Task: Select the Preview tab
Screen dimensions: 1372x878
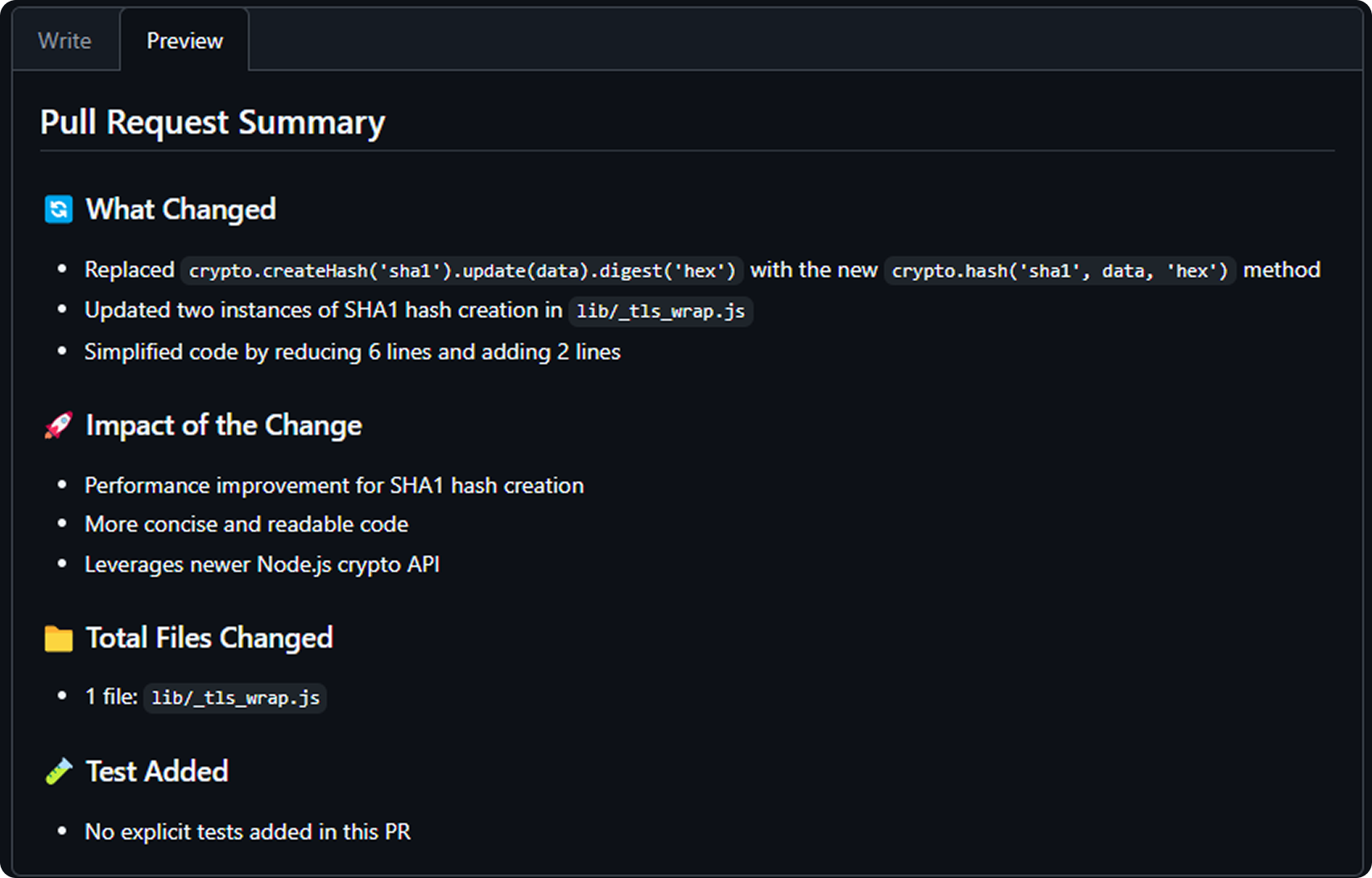Action: click(184, 40)
